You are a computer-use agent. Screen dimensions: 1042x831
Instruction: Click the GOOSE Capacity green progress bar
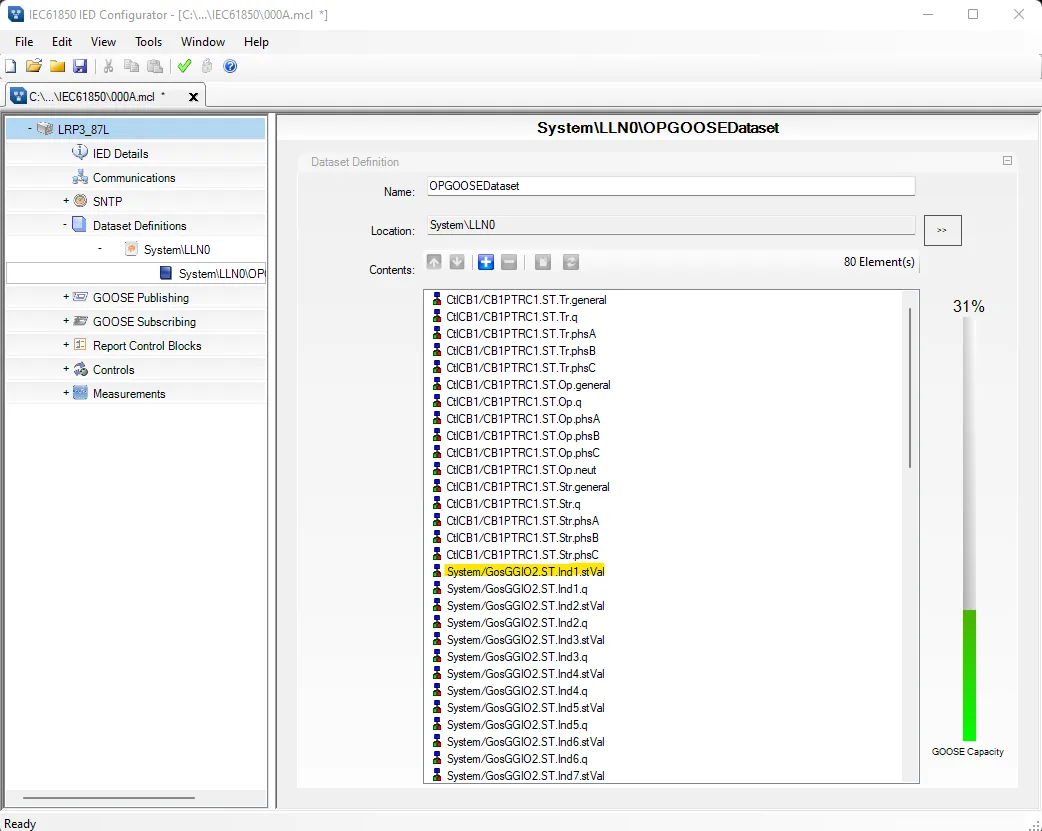[968, 675]
